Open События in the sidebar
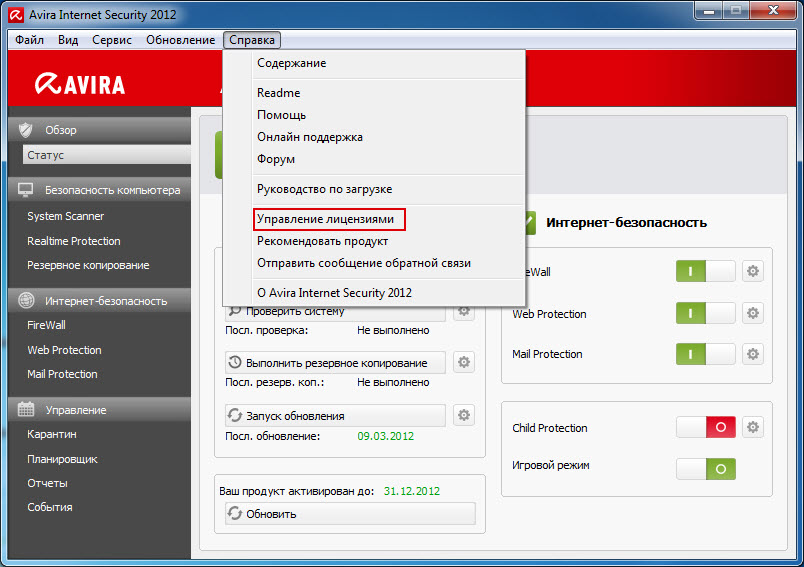Screen dimensions: 804x567 pyautogui.click(x=50, y=507)
